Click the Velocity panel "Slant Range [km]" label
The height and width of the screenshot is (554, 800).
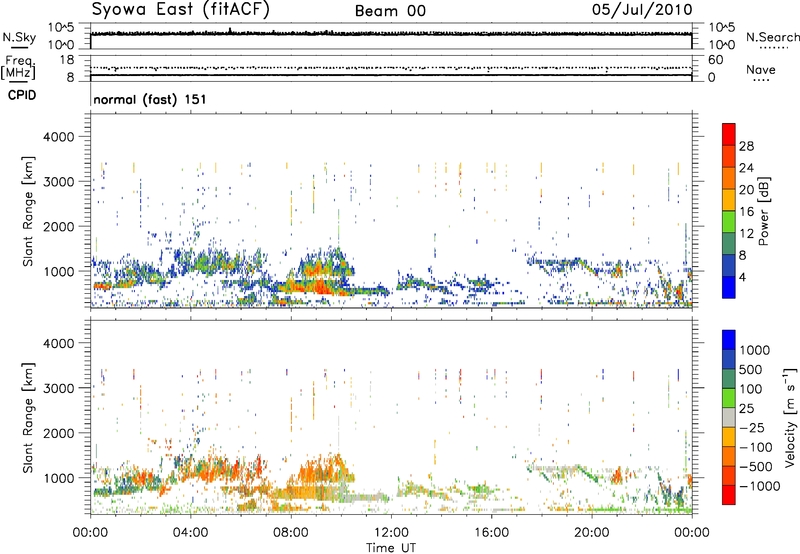[x=28, y=418]
